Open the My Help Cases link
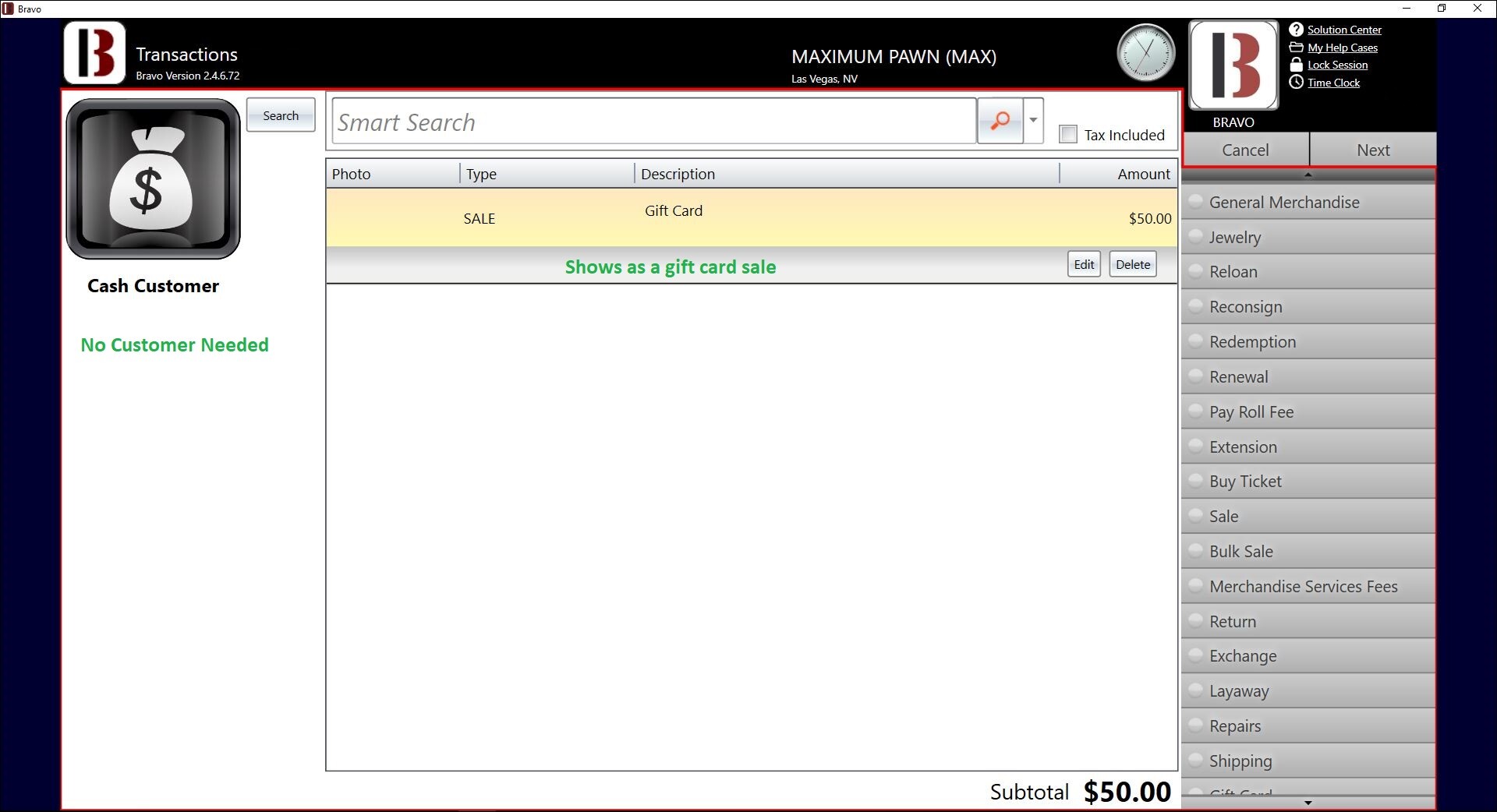This screenshot has height=812, width=1497. [1343, 48]
